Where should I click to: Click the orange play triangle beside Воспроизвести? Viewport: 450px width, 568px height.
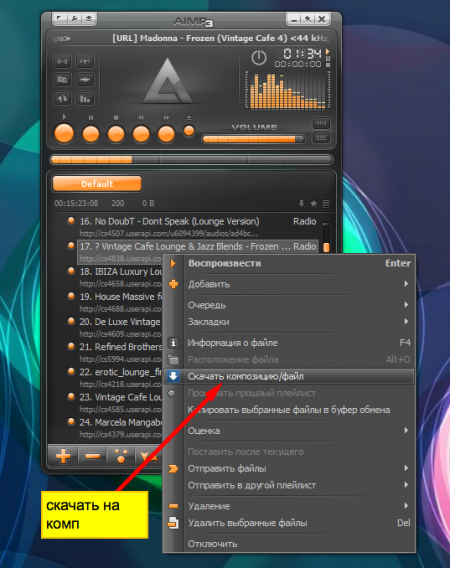pos(173,263)
